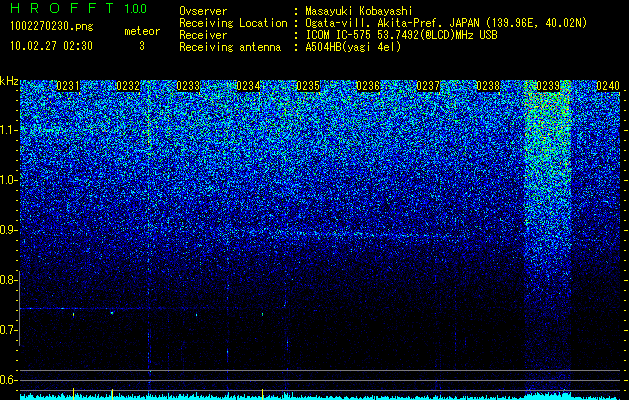This screenshot has height=400, width=629.
Task: Select the file name 1002270230.png
Action: click(x=52, y=26)
